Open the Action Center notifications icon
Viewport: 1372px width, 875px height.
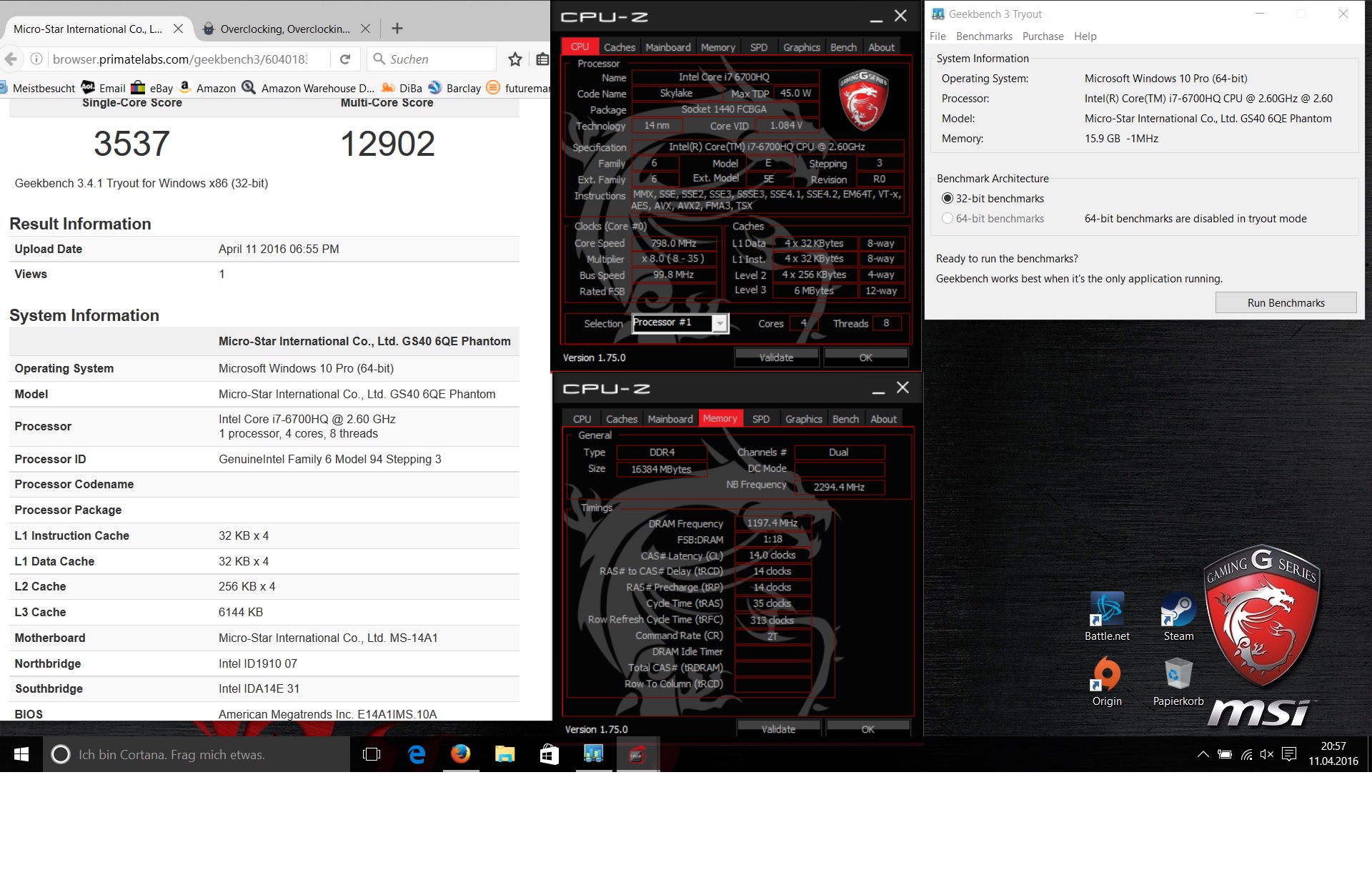coord(1289,754)
